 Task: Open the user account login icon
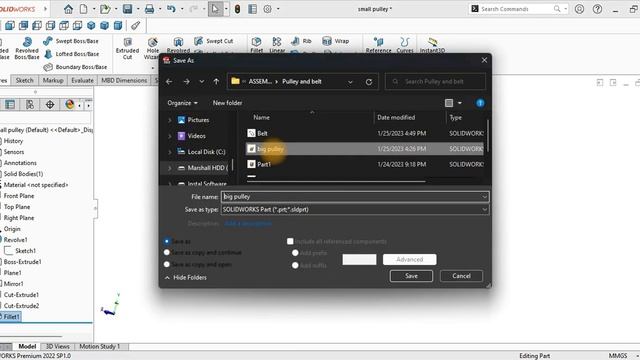pyautogui.click(x=579, y=9)
